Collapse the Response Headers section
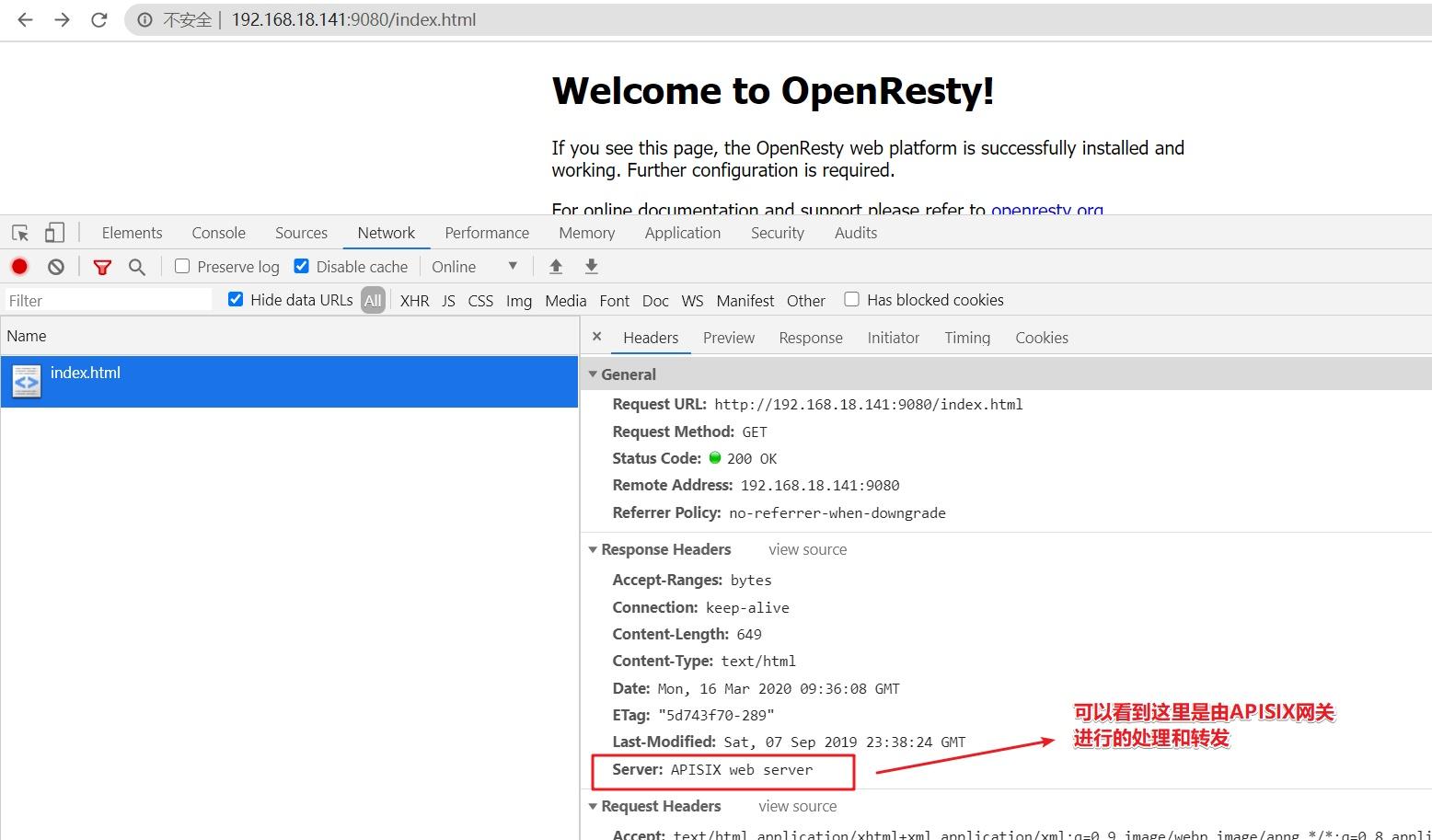The image size is (1432, 840). [x=594, y=549]
